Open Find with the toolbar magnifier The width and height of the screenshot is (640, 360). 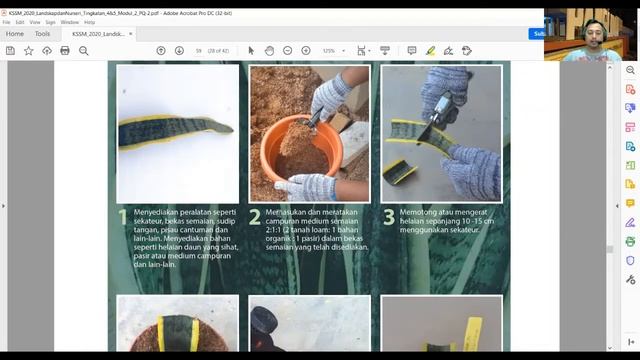pyautogui.click(x=84, y=51)
